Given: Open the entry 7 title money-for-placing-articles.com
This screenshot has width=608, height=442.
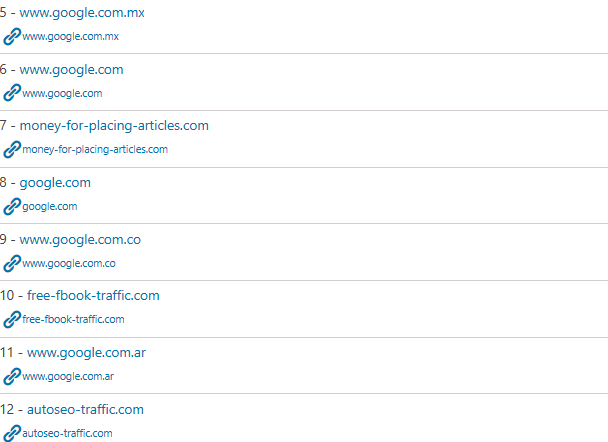Looking at the screenshot, I should [114, 126].
